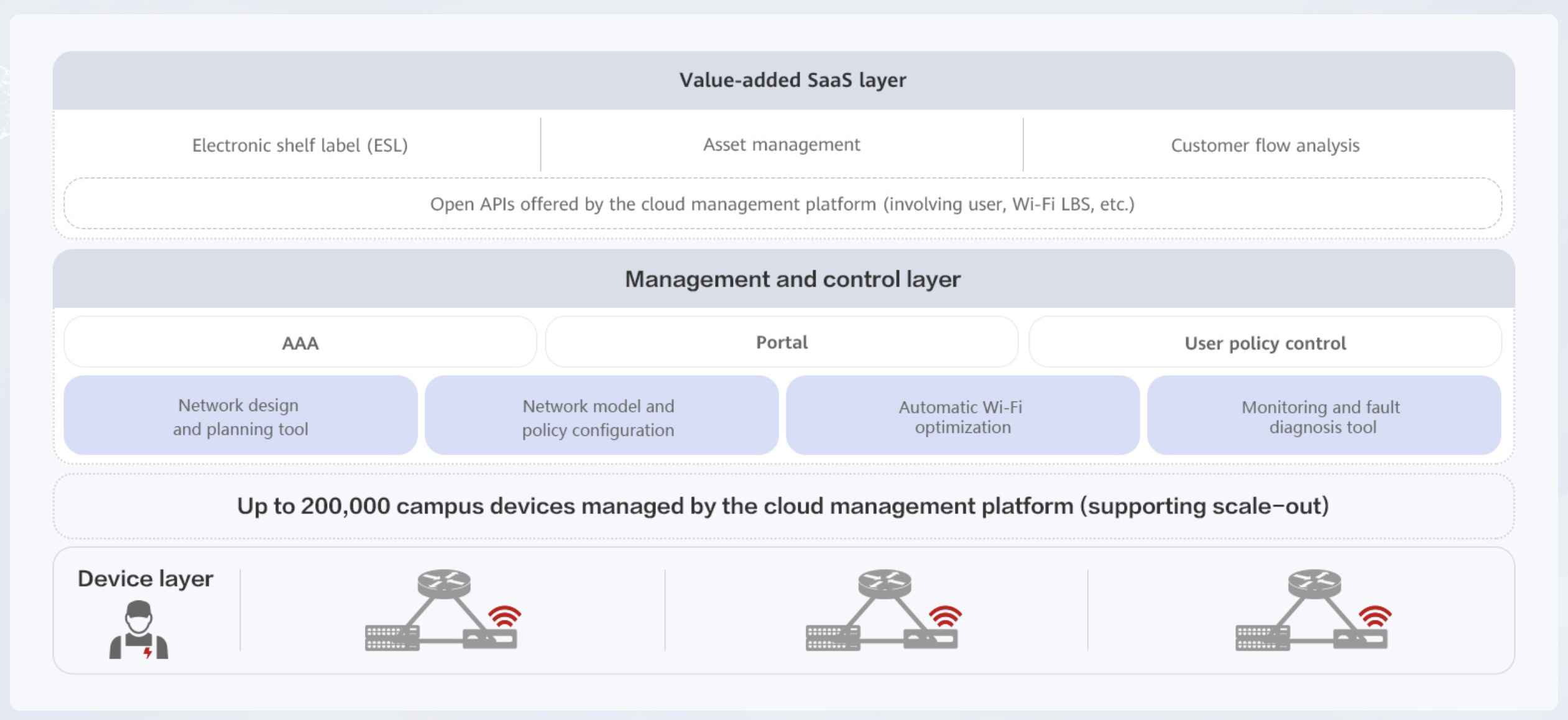Select Automatic Wi-Fi optimization block
Image resolution: width=1568 pixels, height=720 pixels.
coord(962,417)
